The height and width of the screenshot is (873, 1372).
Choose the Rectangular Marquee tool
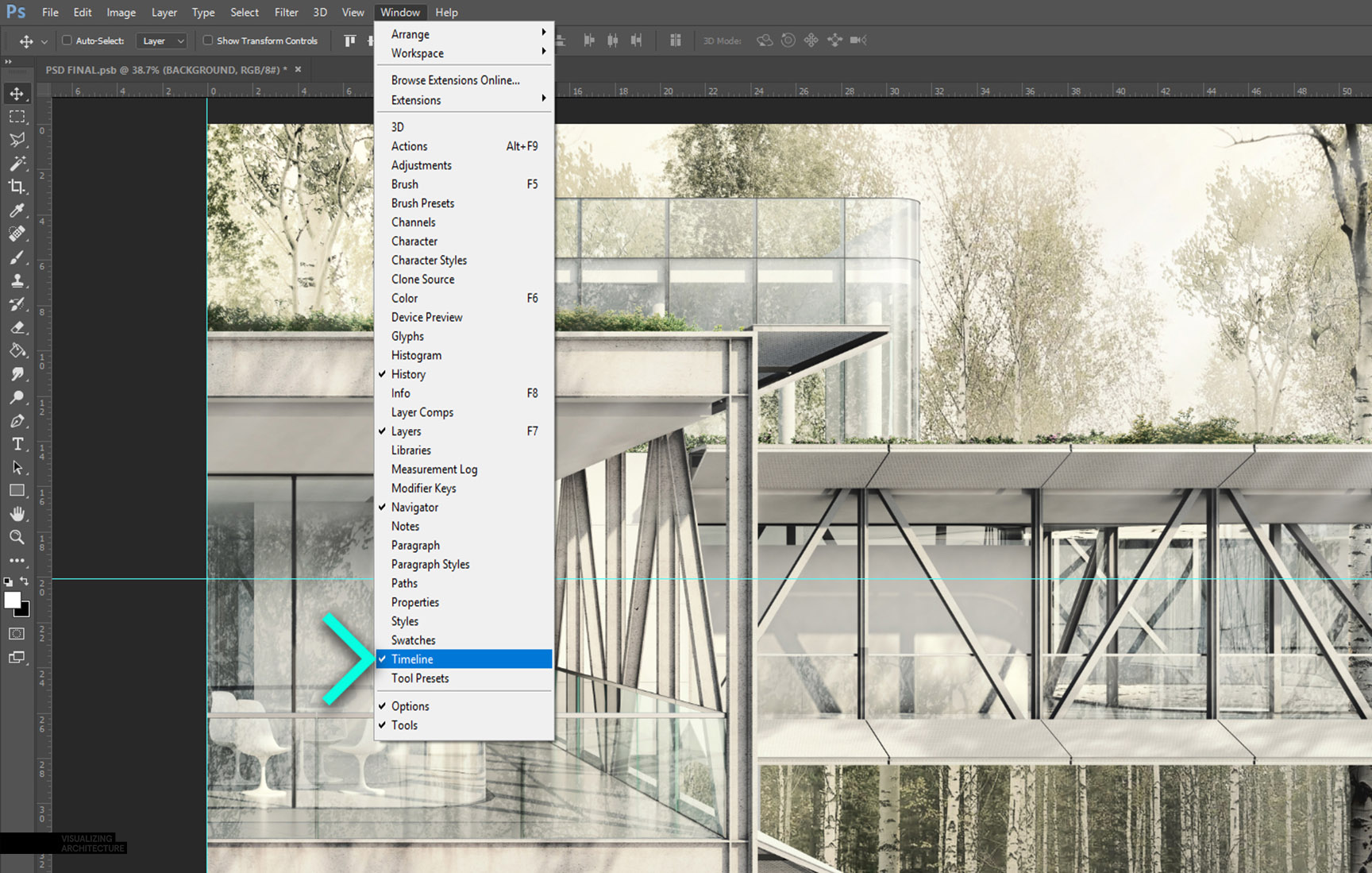point(17,117)
